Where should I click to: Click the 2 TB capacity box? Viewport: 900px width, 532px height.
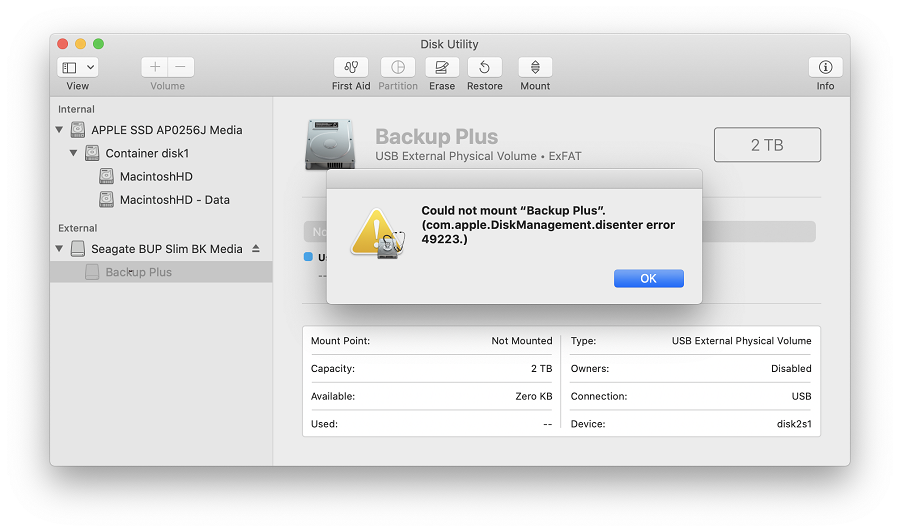pyautogui.click(x=767, y=145)
